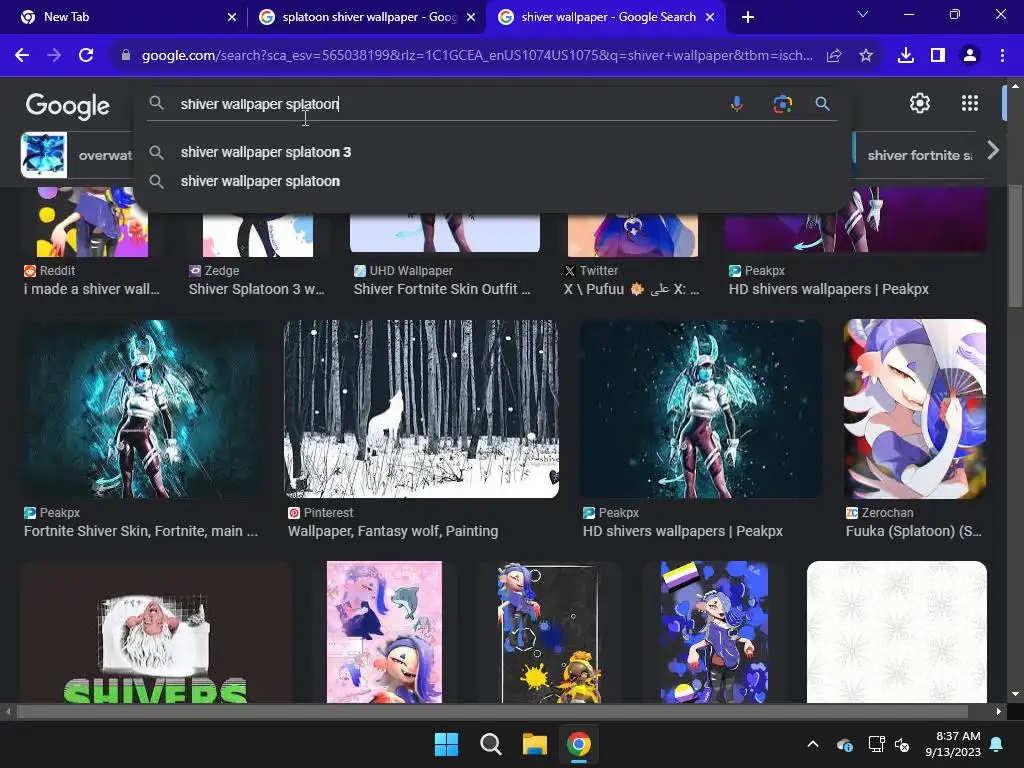Screen dimensions: 1024x768
Task: Open Google quick settings gear
Action: [920, 103]
